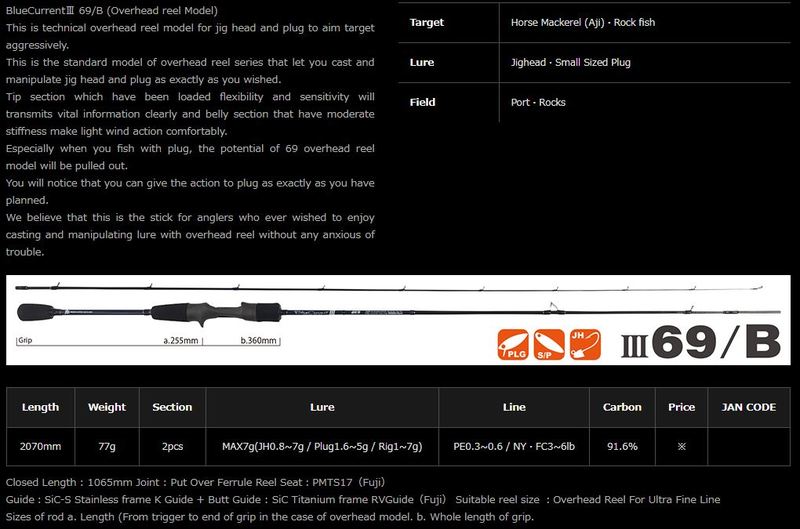Click the 'Length' column header
800x529 pixels.
[x=40, y=407]
